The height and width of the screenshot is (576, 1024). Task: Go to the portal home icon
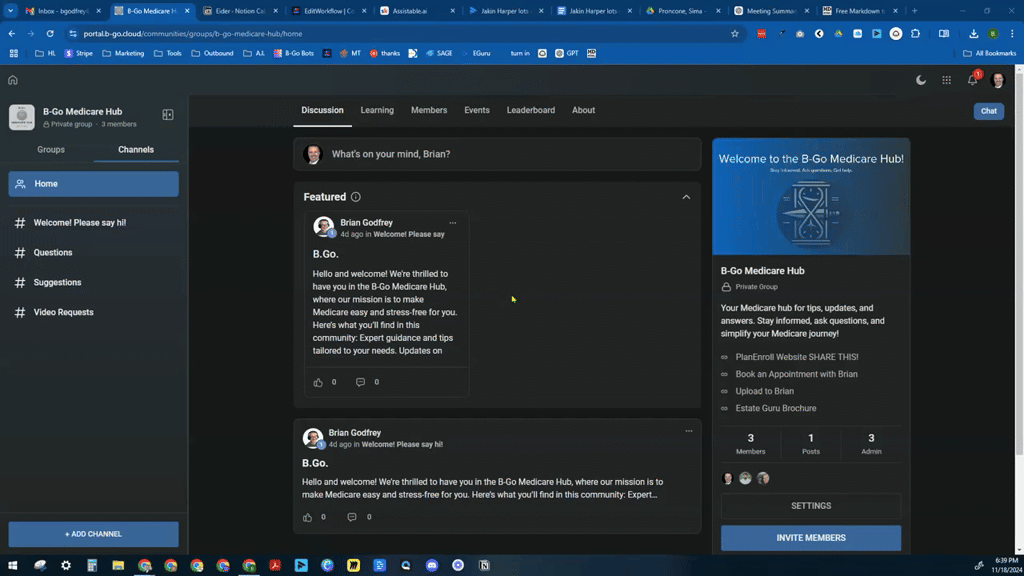pyautogui.click(x=13, y=80)
